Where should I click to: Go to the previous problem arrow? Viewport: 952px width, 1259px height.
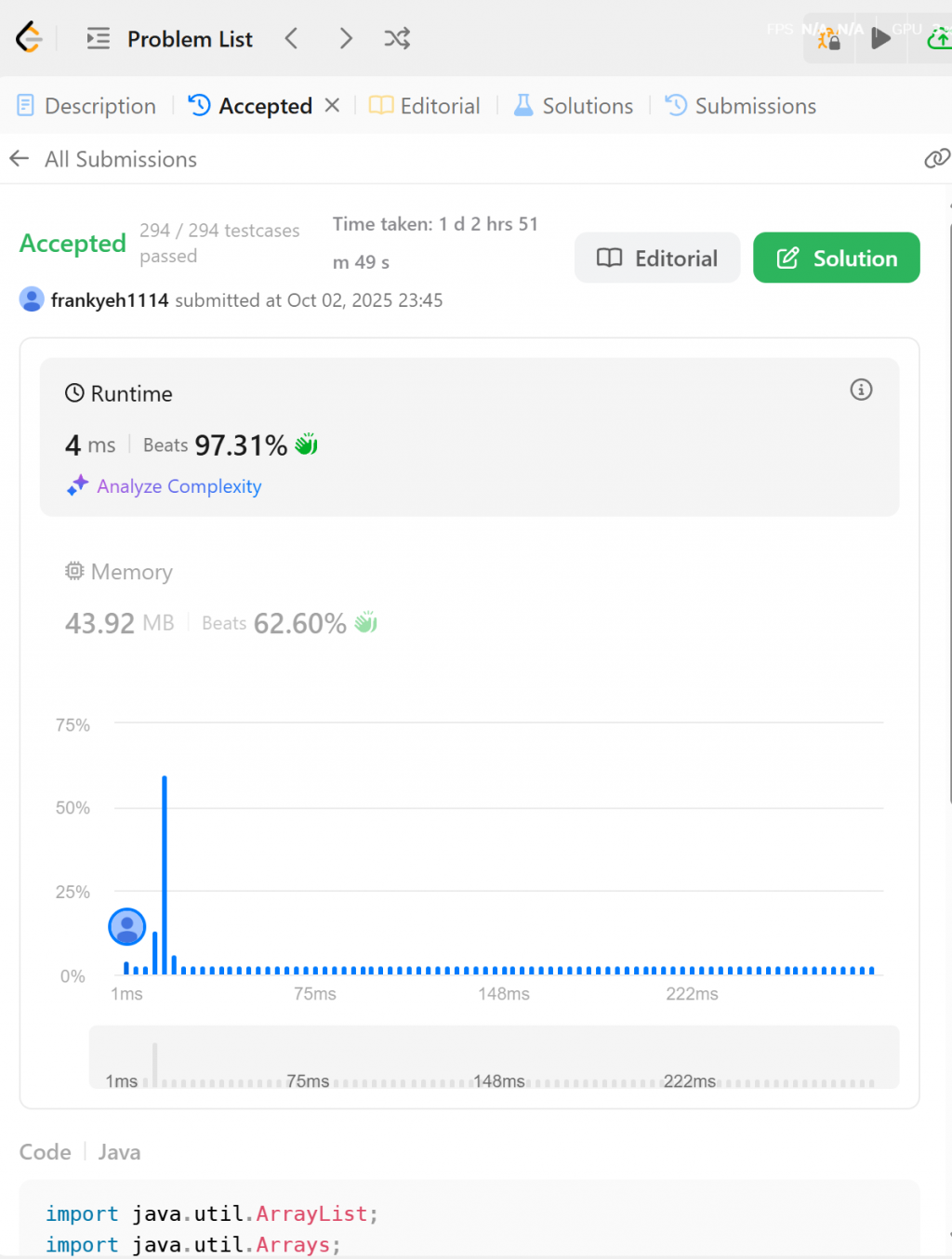292,38
